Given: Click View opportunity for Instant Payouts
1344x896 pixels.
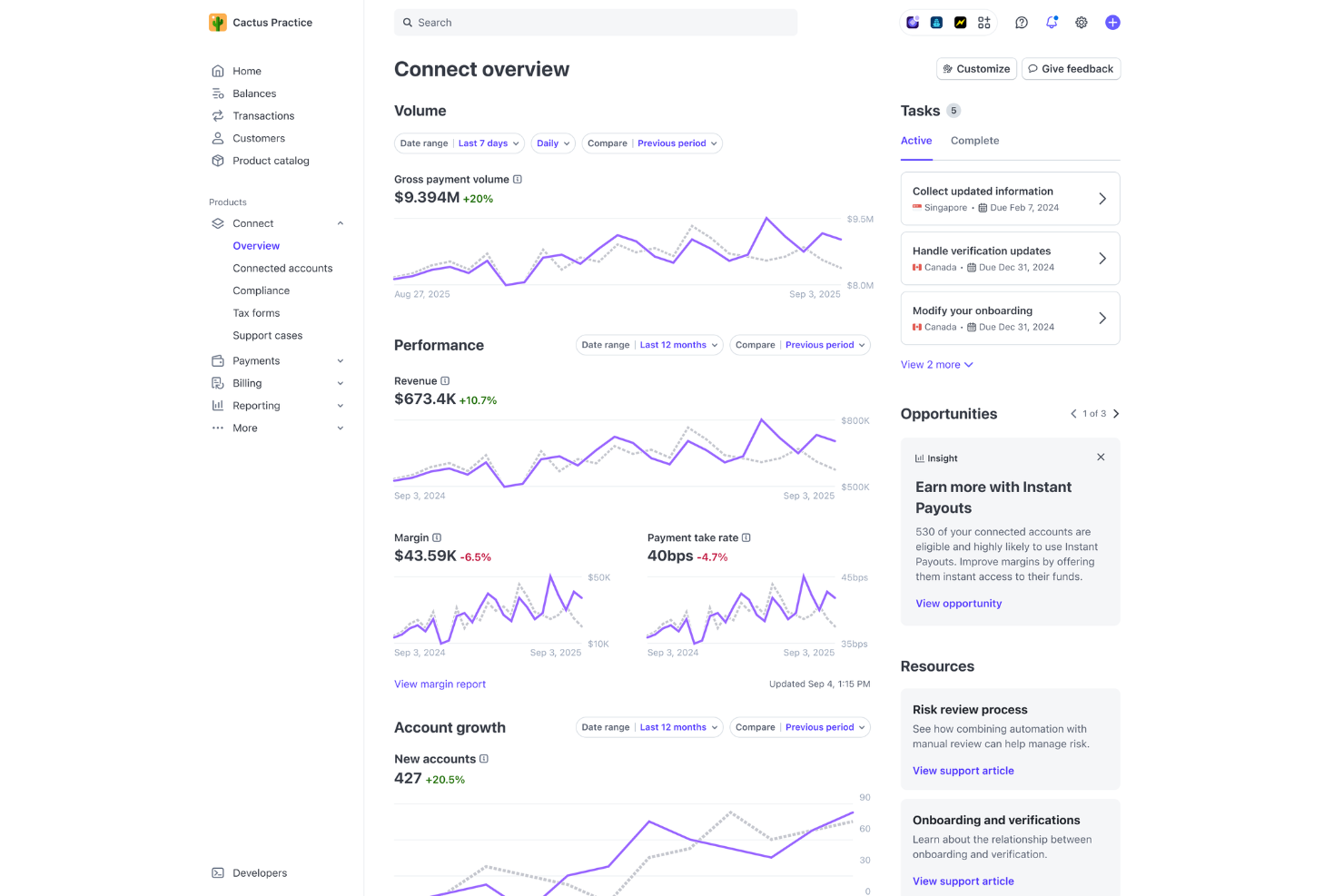Looking at the screenshot, I should tap(958, 603).
